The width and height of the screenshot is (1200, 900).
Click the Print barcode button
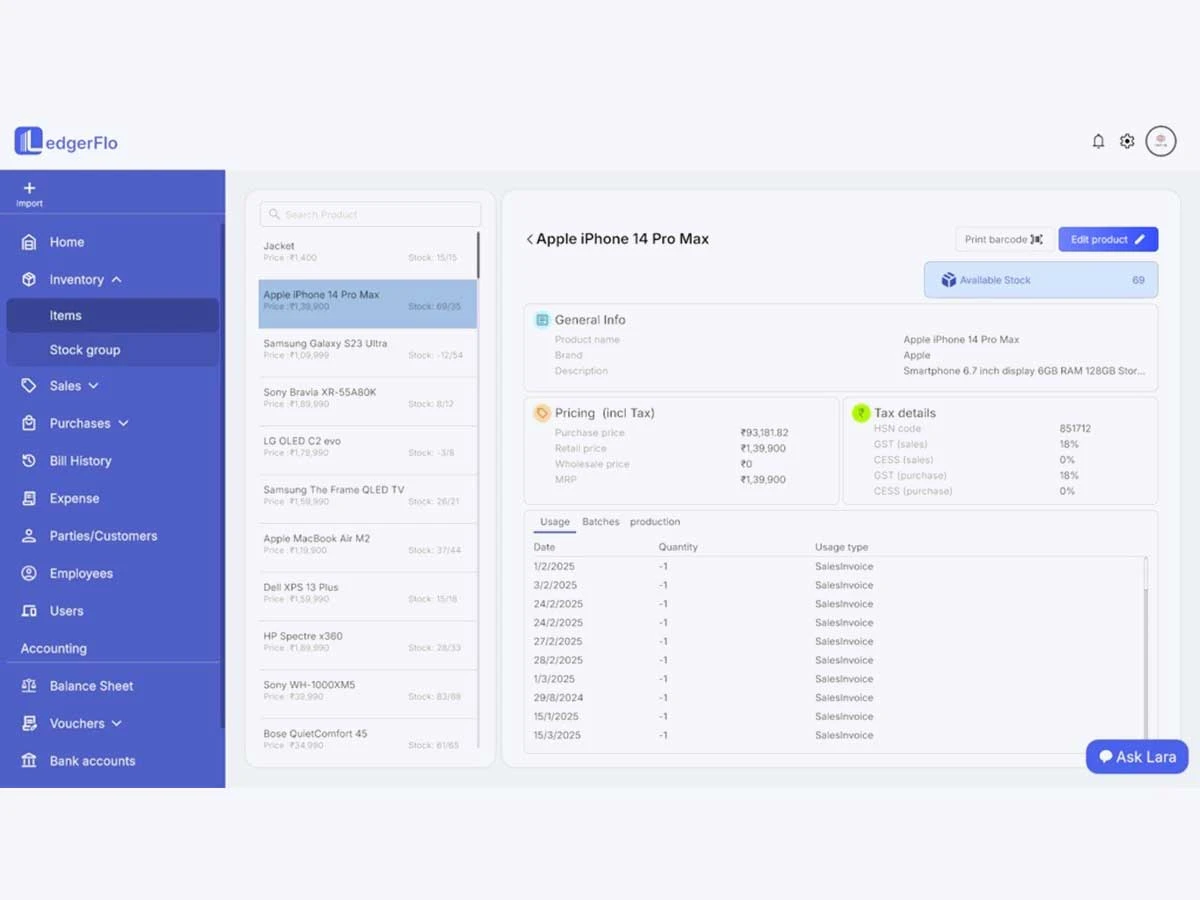(1003, 240)
